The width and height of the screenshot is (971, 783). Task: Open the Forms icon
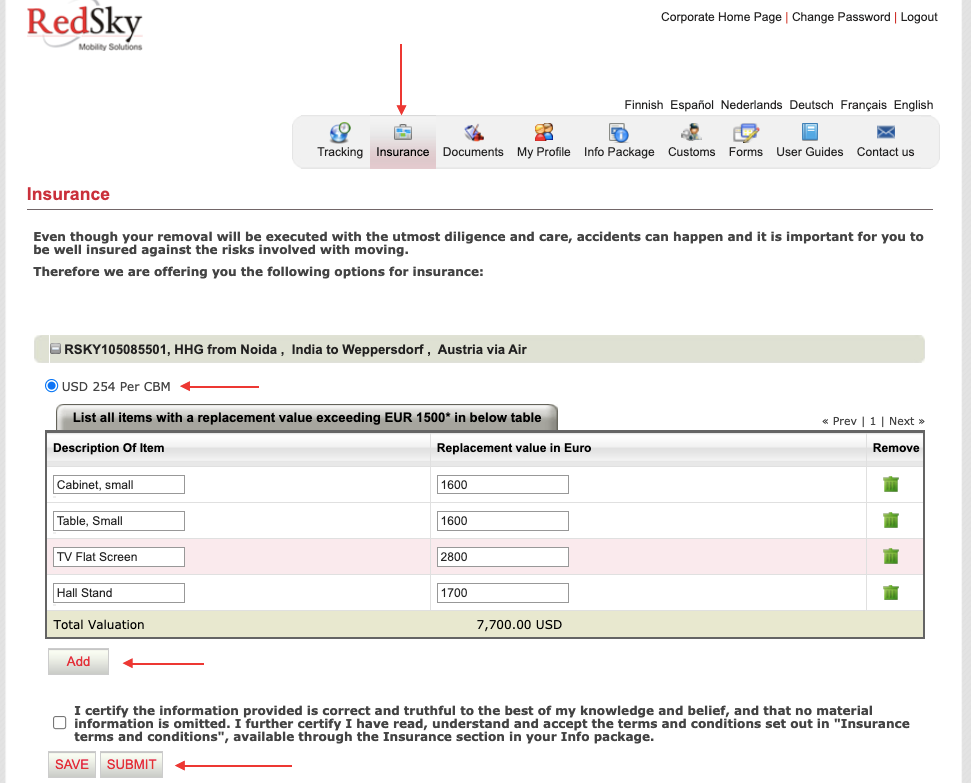pyautogui.click(x=746, y=132)
